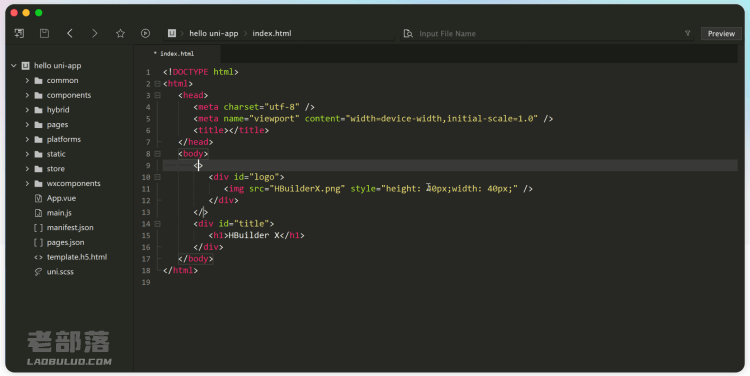Expand the components folder chevron
The height and width of the screenshot is (376, 750).
click(x=27, y=95)
